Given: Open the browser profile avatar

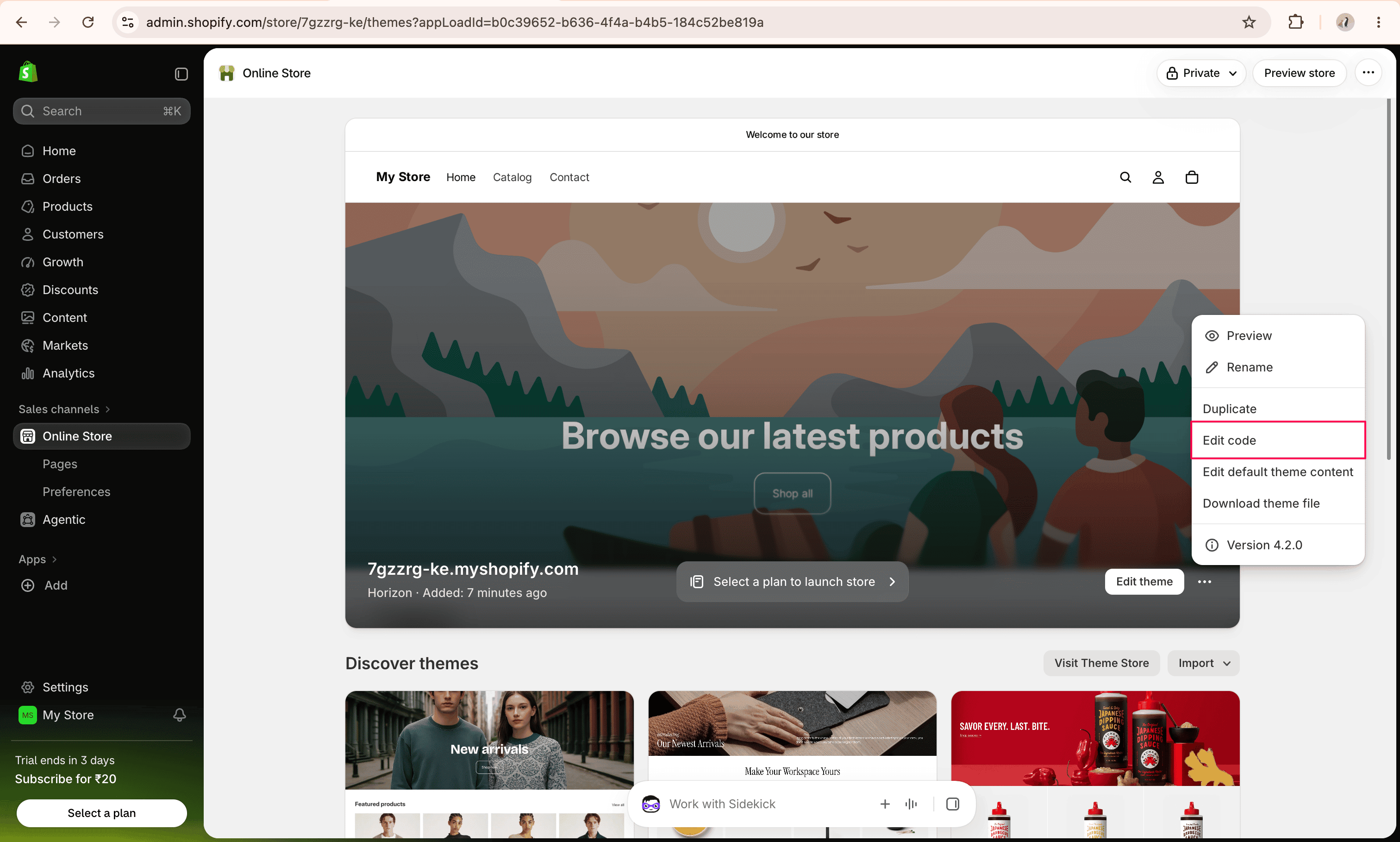Looking at the screenshot, I should [1344, 22].
